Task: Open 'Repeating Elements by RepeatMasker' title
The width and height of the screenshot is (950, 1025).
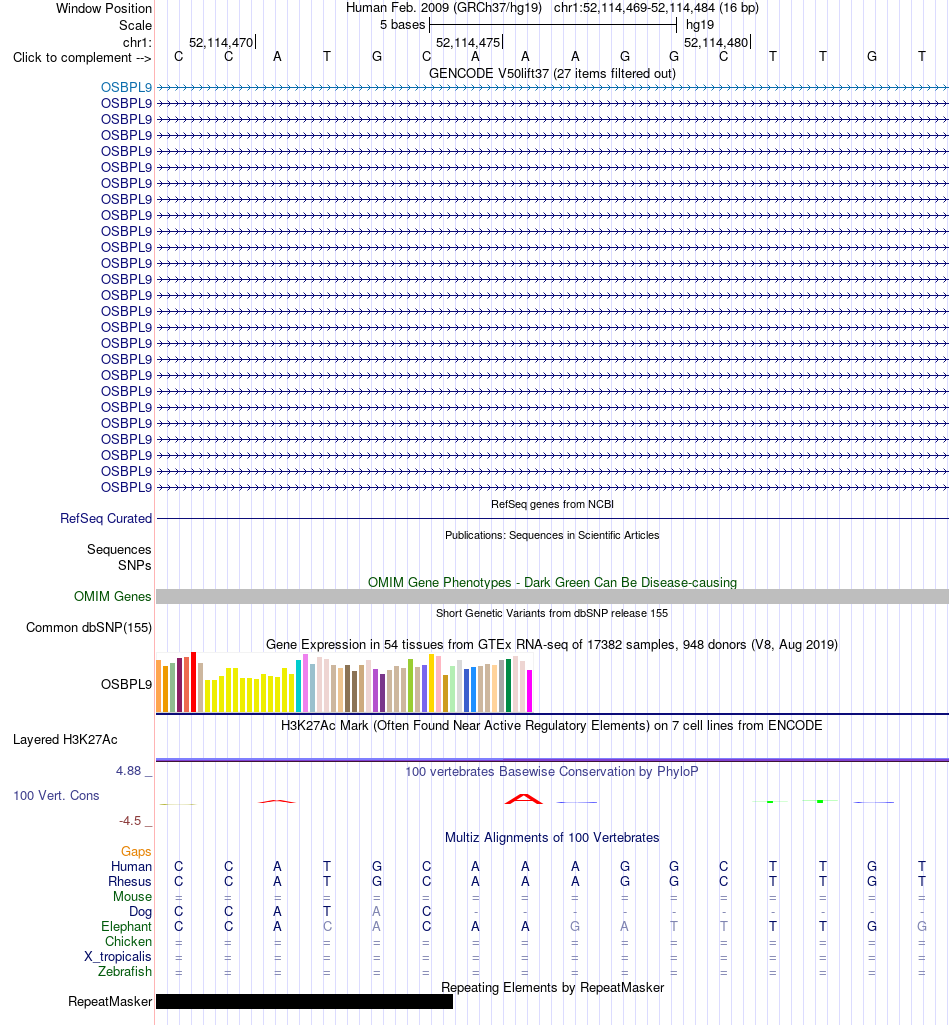Action: (552, 987)
